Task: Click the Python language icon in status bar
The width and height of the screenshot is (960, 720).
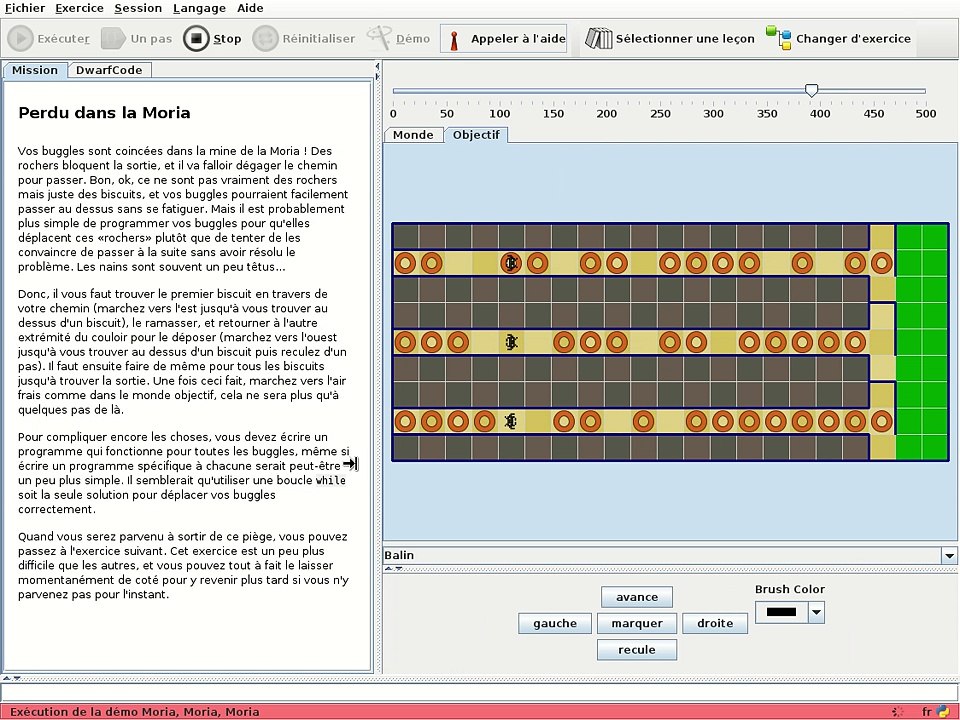Action: click(943, 711)
